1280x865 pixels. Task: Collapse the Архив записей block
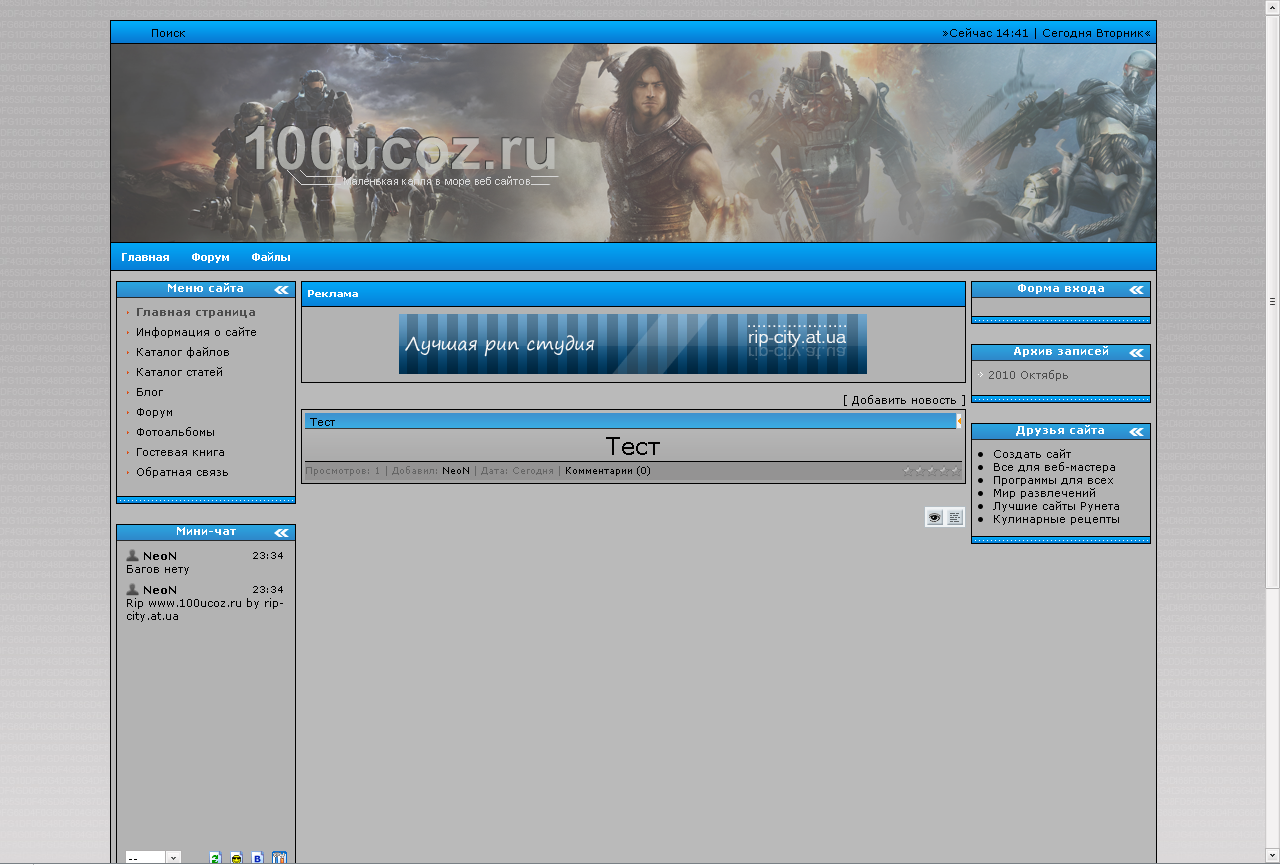[x=1137, y=352]
